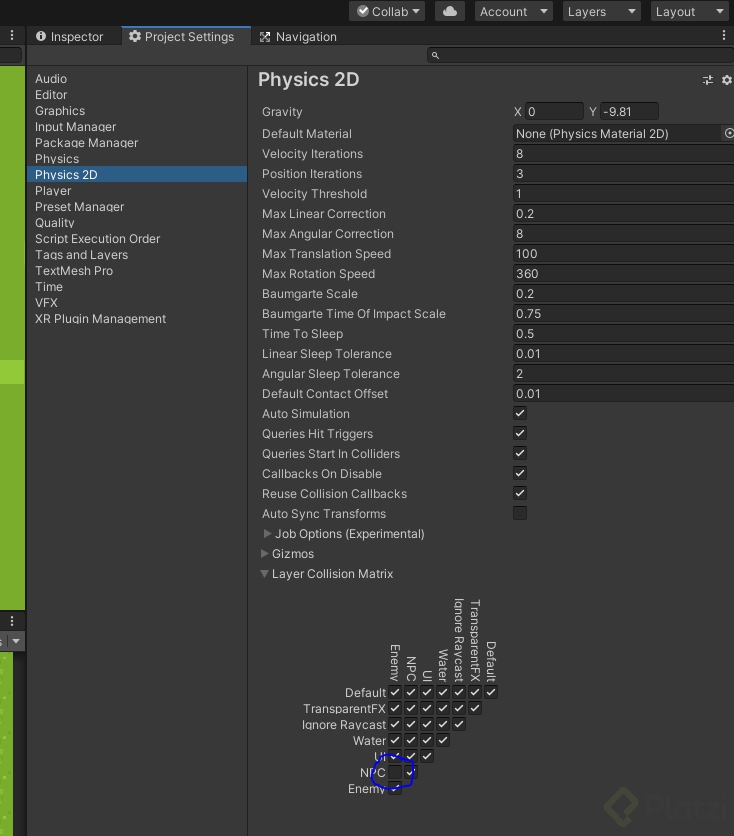Screen dimensions: 734x836
Task: Open the Layers dropdown
Action: pos(600,11)
